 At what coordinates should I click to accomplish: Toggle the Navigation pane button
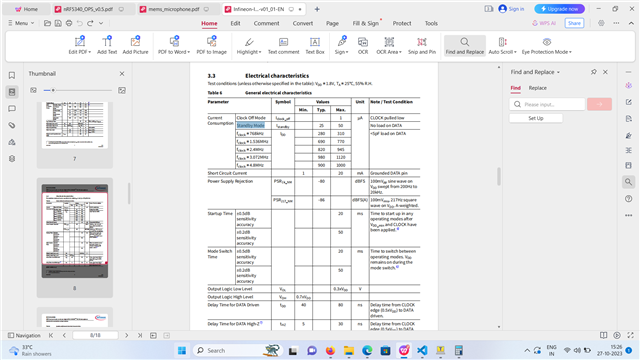24,336
